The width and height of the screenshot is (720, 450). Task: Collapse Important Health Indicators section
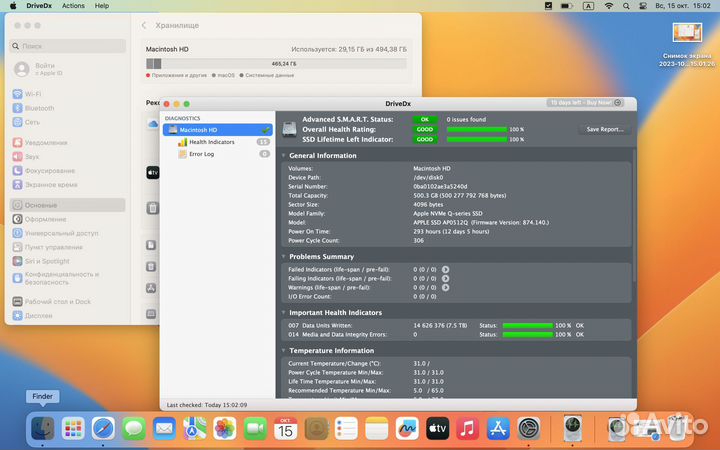pos(284,312)
